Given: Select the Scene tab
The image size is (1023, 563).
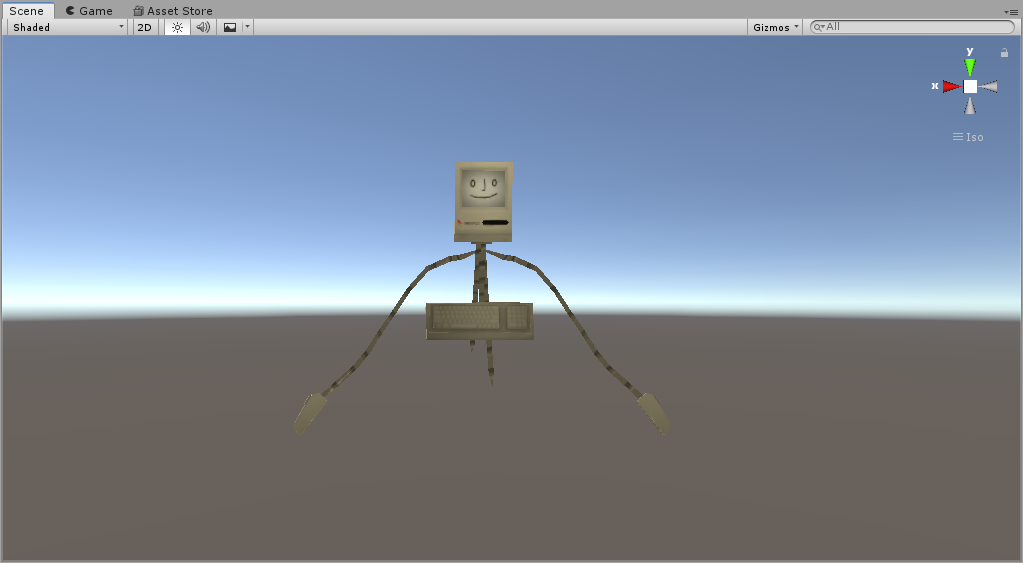Looking at the screenshot, I should click(27, 11).
